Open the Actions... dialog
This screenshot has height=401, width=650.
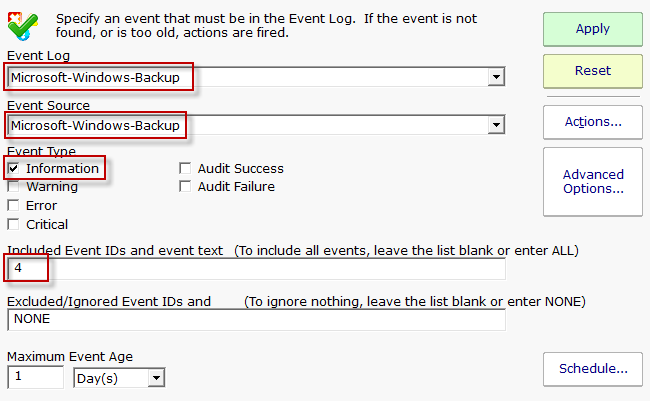tap(593, 122)
